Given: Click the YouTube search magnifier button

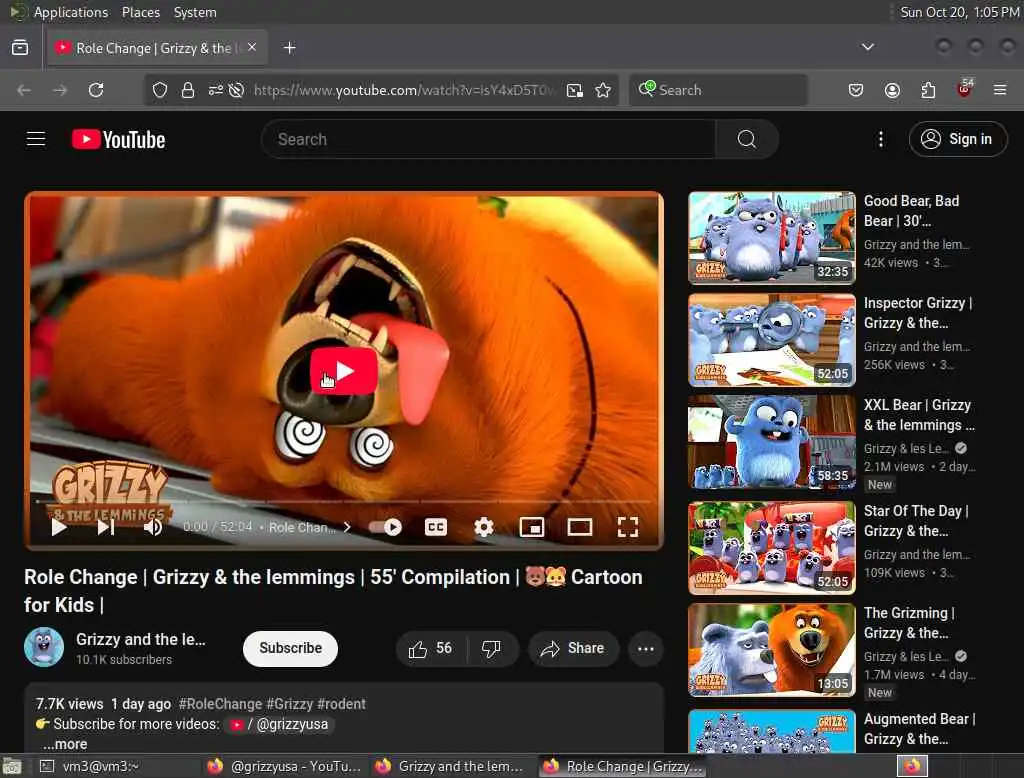Looking at the screenshot, I should (746, 139).
